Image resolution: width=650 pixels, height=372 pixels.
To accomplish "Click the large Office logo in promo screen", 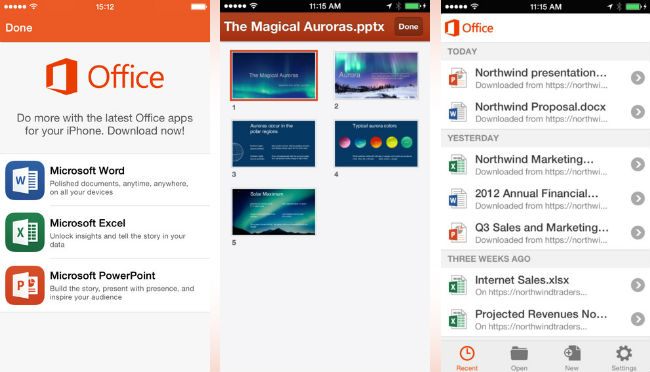I will [105, 77].
